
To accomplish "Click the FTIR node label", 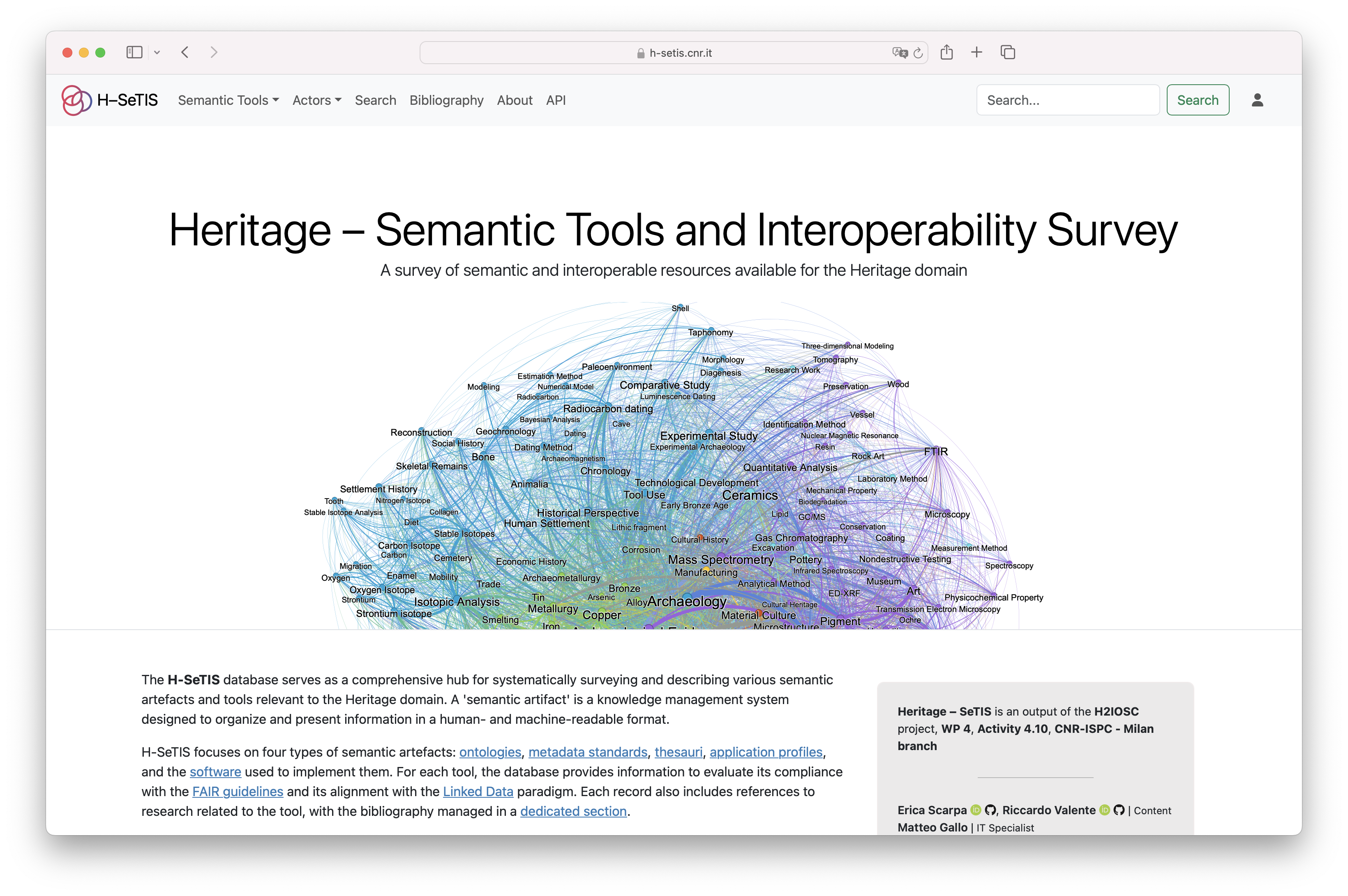I will coord(936,451).
